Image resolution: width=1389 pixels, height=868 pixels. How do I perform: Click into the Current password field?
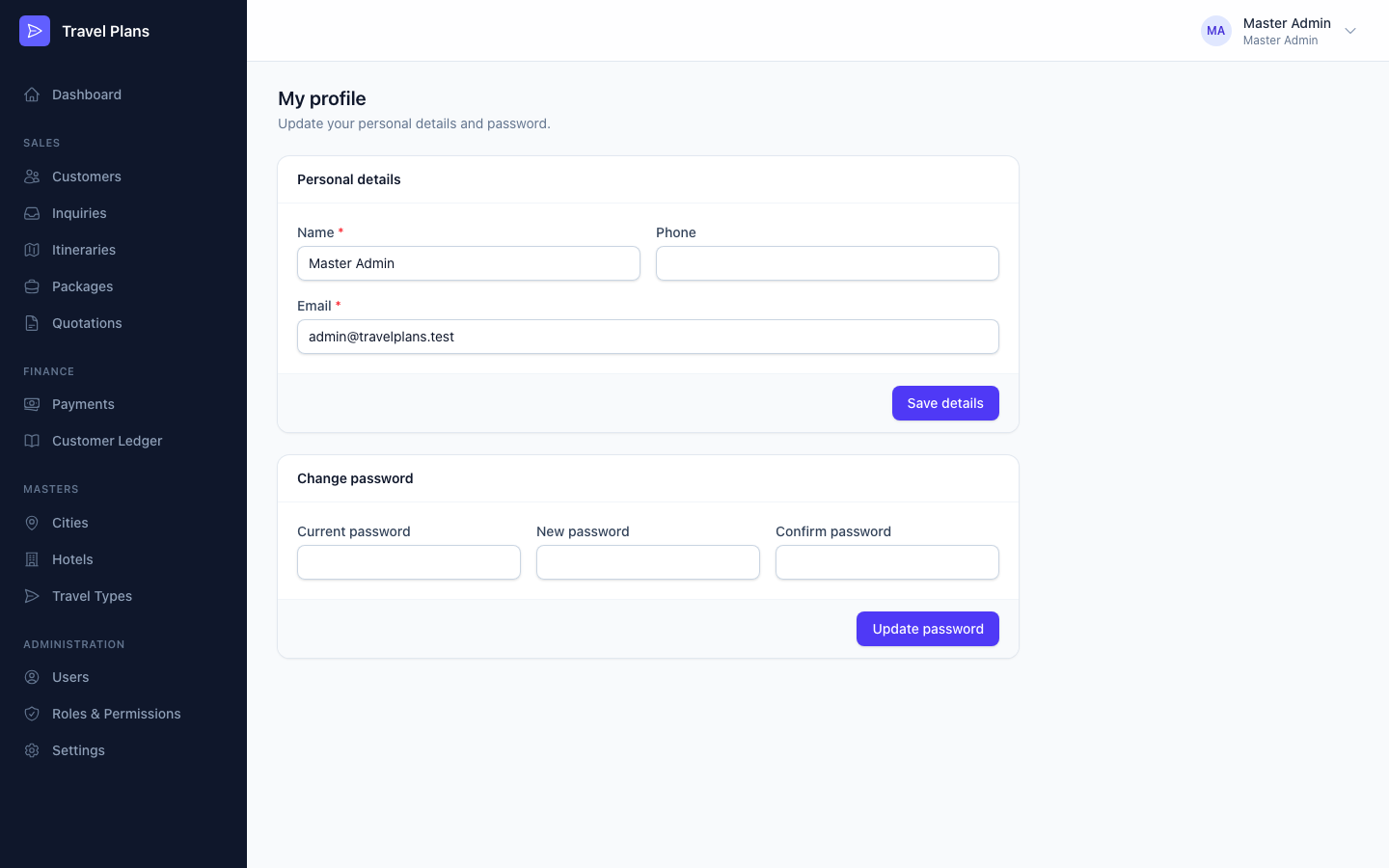409,562
